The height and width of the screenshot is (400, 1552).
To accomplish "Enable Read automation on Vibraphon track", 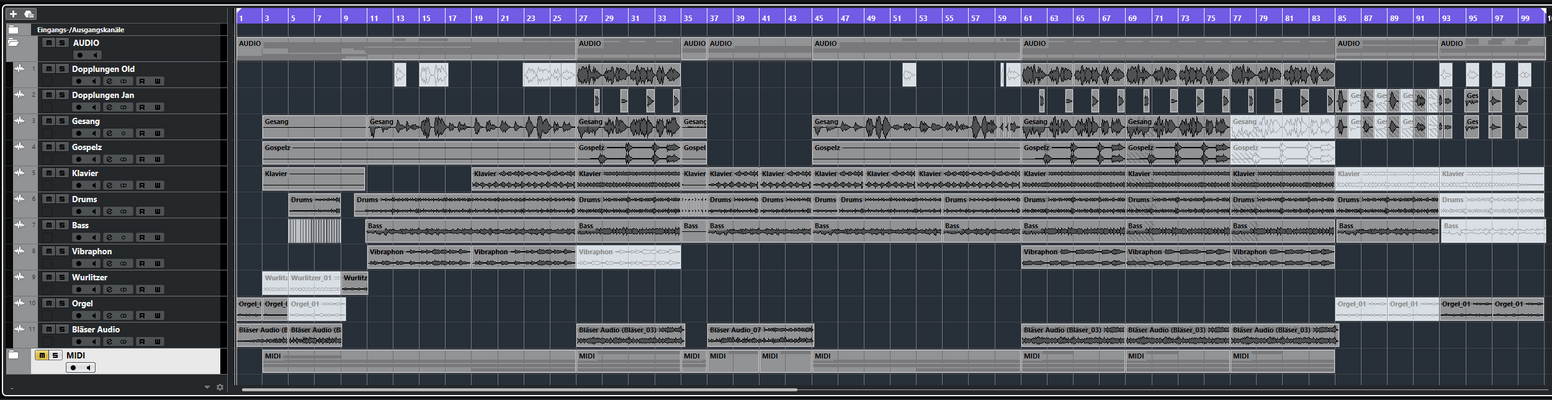I will pyautogui.click(x=142, y=263).
